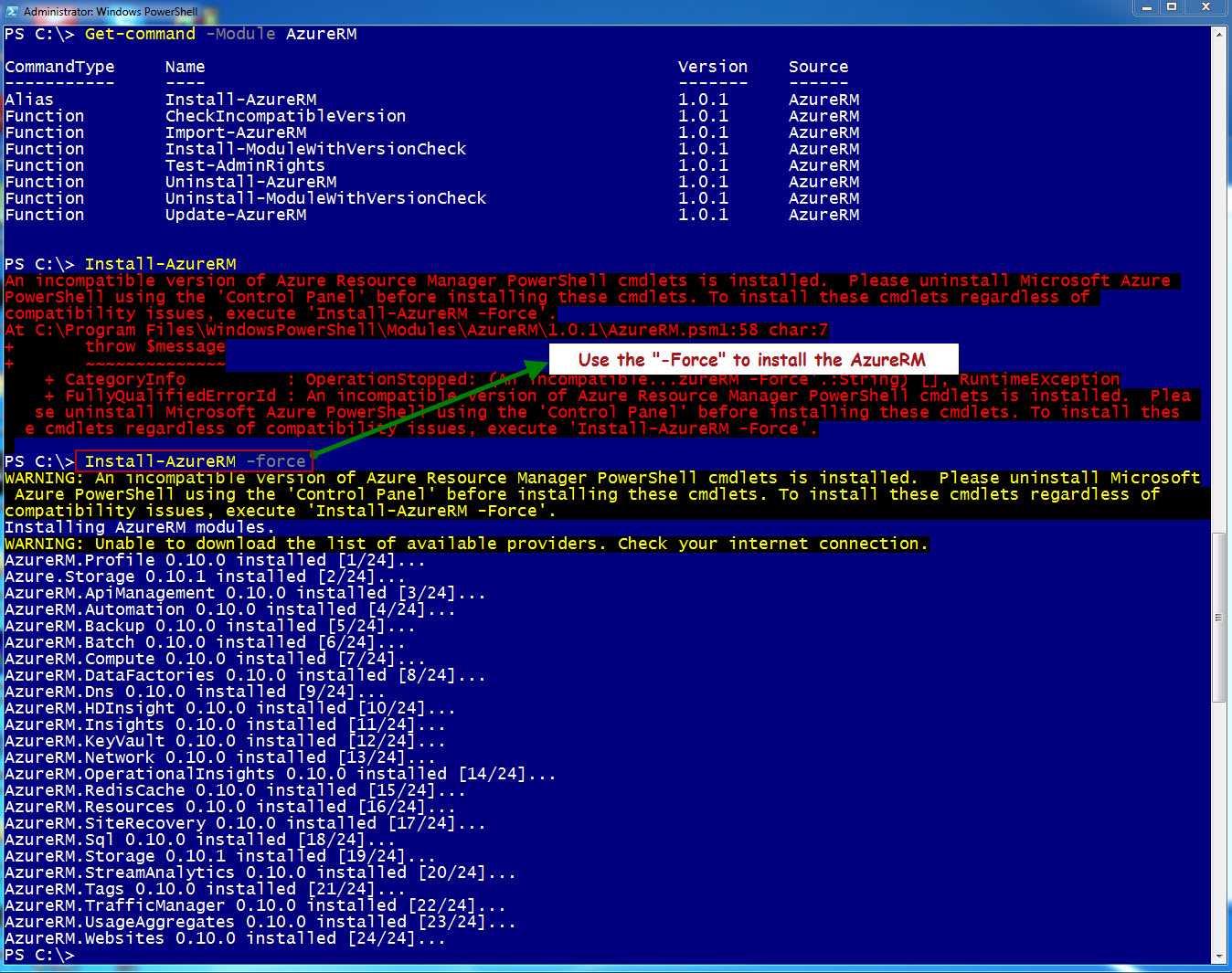Click the 'AzureRM.Websites' installed line
The width and height of the screenshot is (1232, 973).
pos(225,938)
